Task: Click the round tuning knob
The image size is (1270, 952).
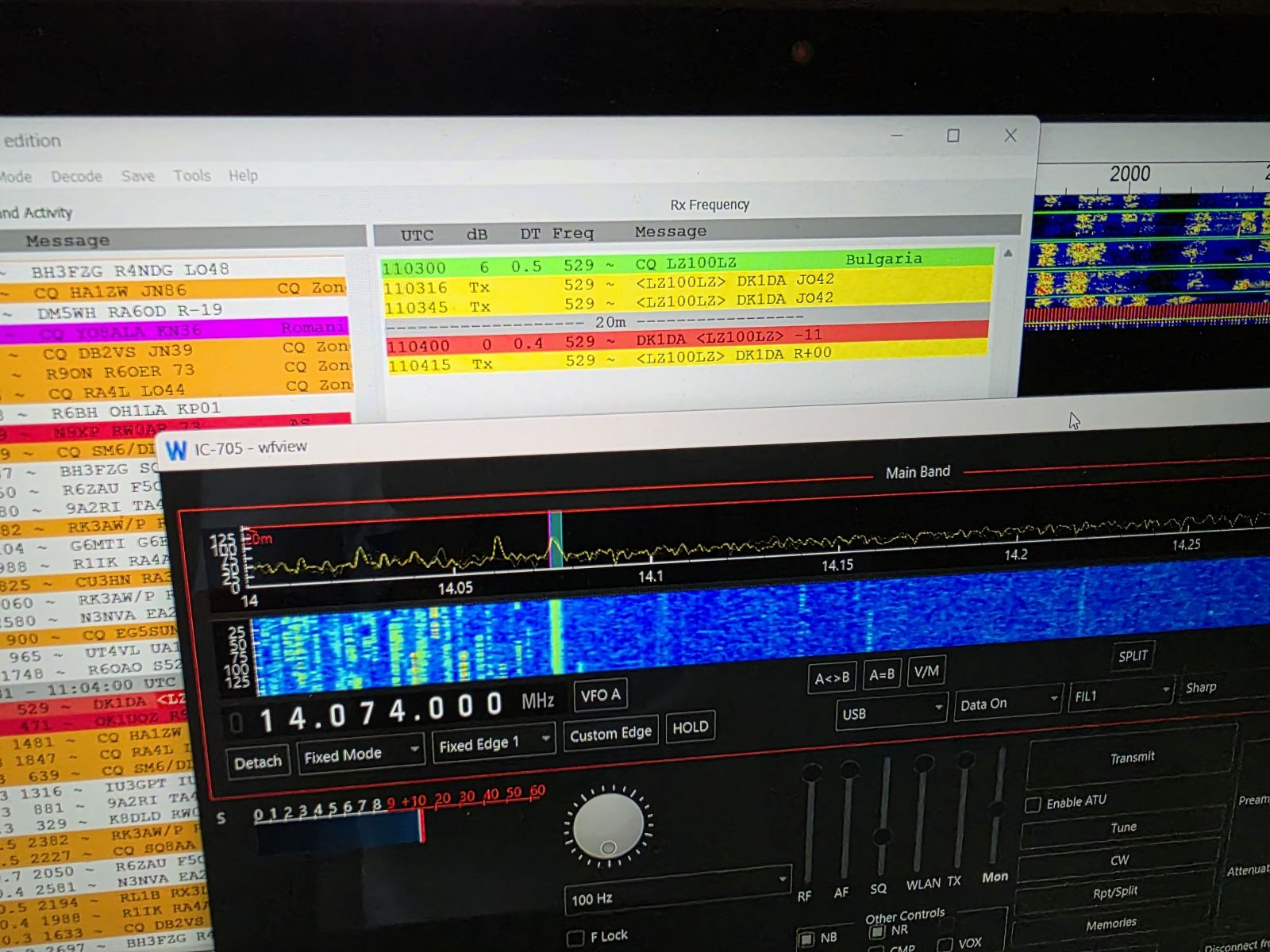Action: click(608, 826)
